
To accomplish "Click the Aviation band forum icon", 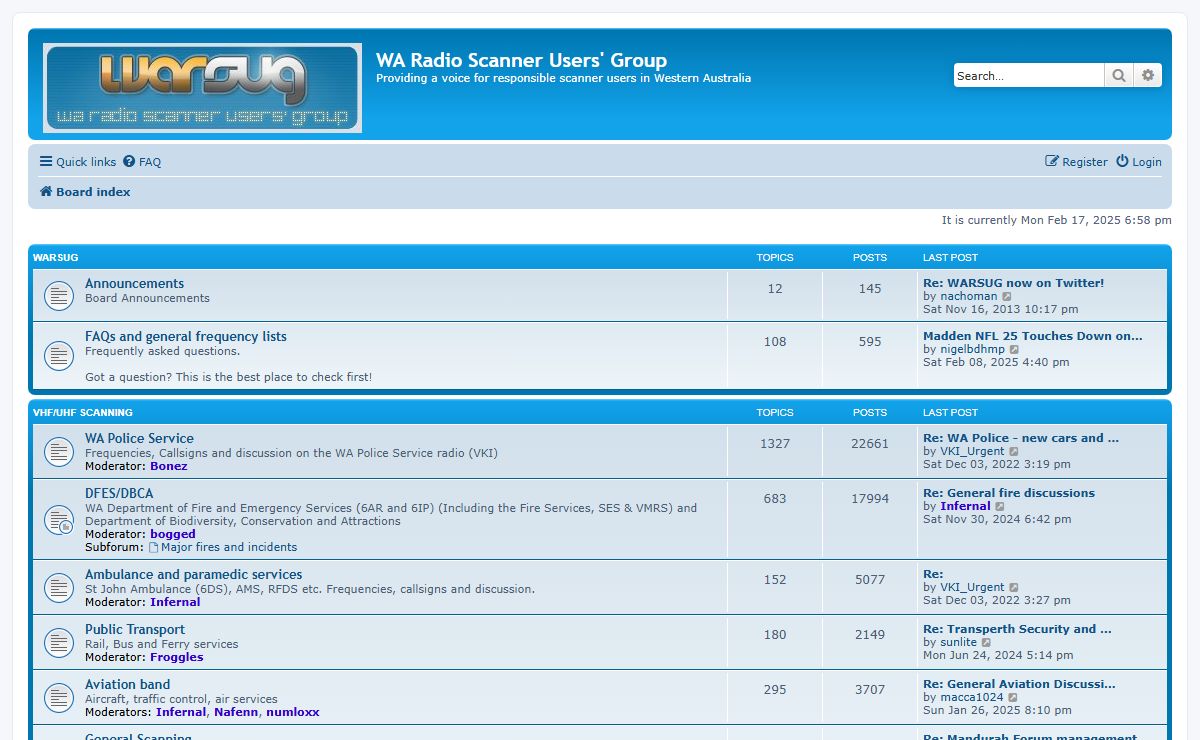I will click(59, 698).
